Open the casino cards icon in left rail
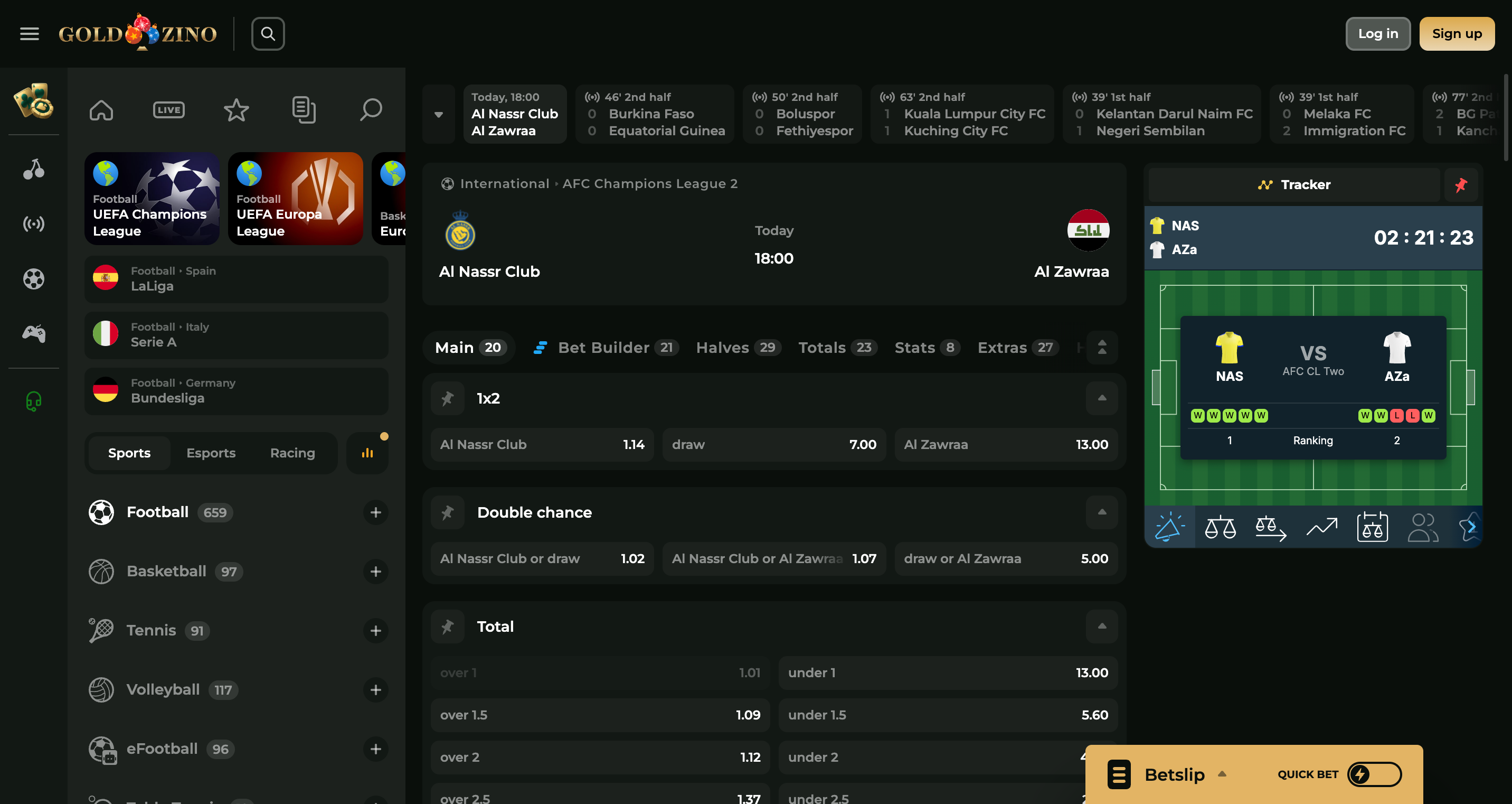This screenshot has width=1512, height=804. point(33,101)
